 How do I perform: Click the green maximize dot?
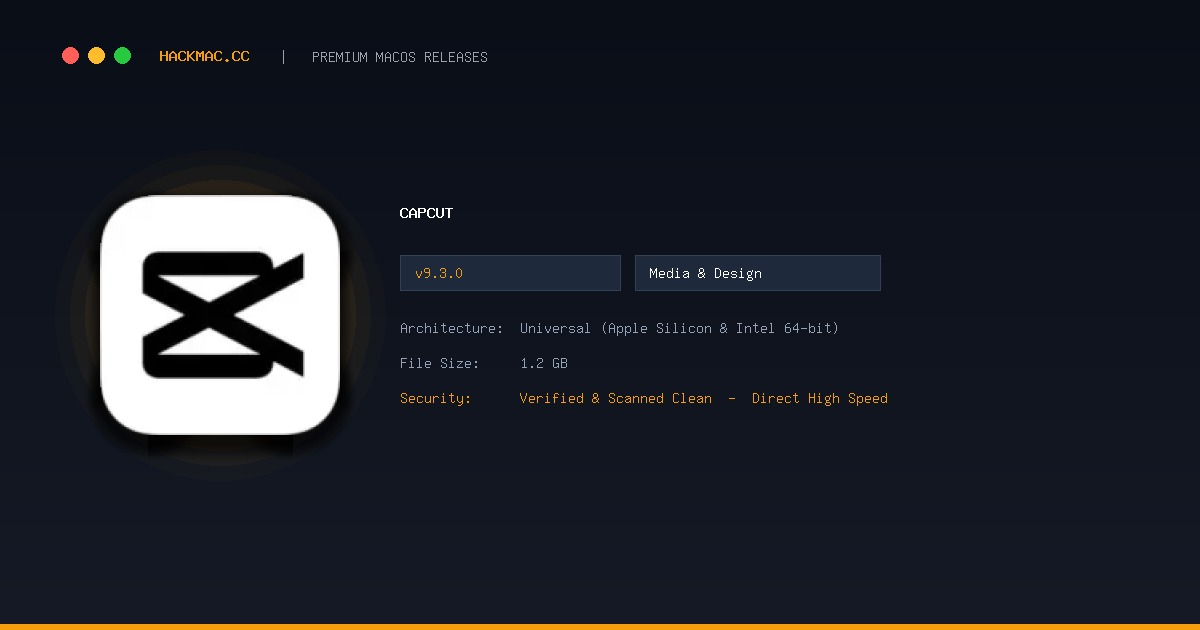(122, 56)
